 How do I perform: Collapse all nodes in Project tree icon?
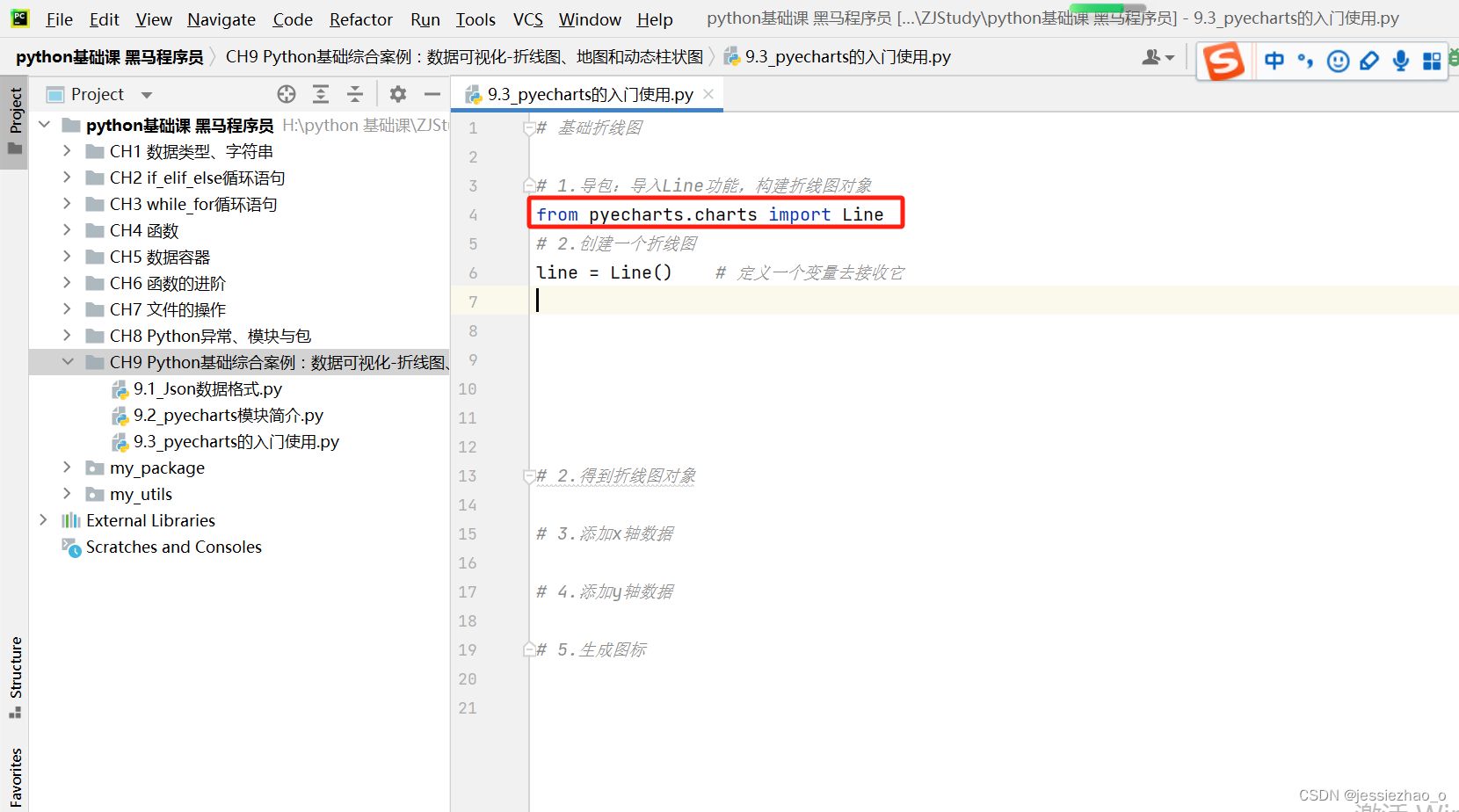[x=355, y=93]
